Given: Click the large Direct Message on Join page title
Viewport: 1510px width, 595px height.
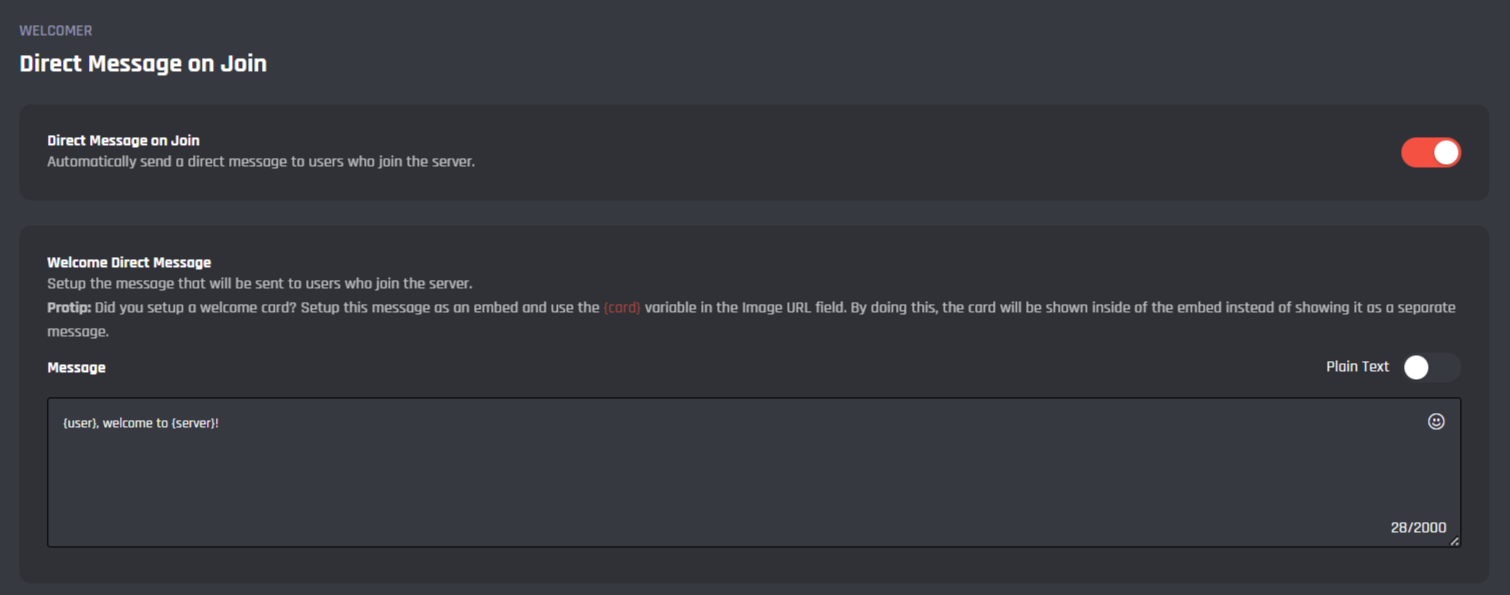Looking at the screenshot, I should point(143,64).
